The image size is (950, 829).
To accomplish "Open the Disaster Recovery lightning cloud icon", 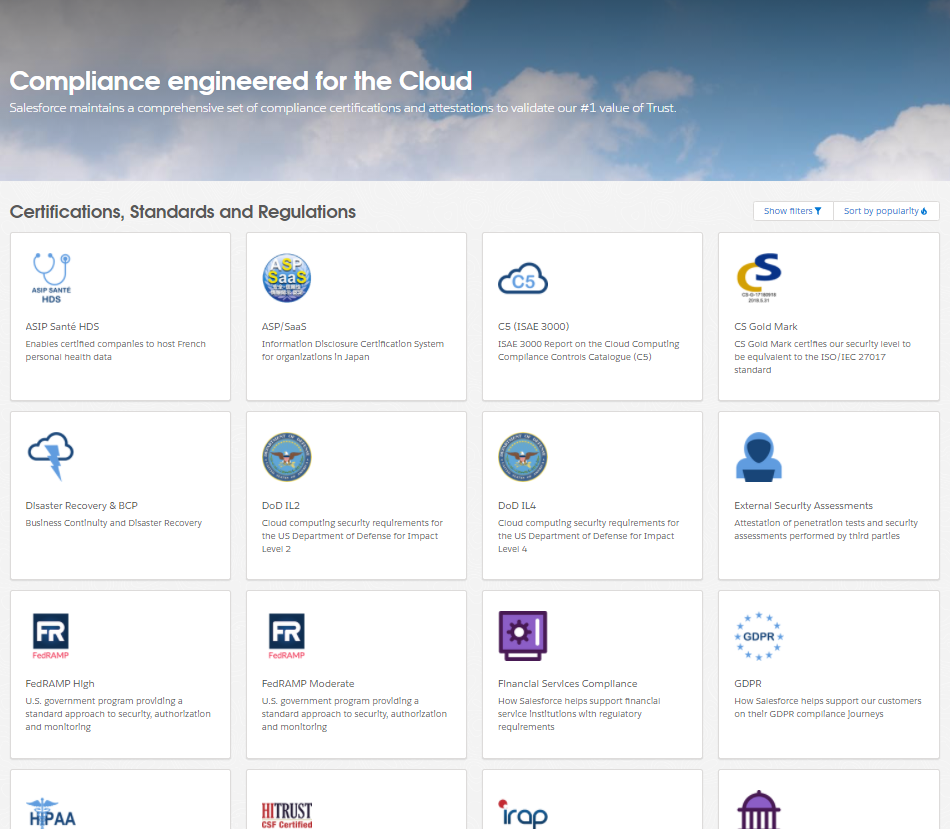I will pyautogui.click(x=51, y=456).
